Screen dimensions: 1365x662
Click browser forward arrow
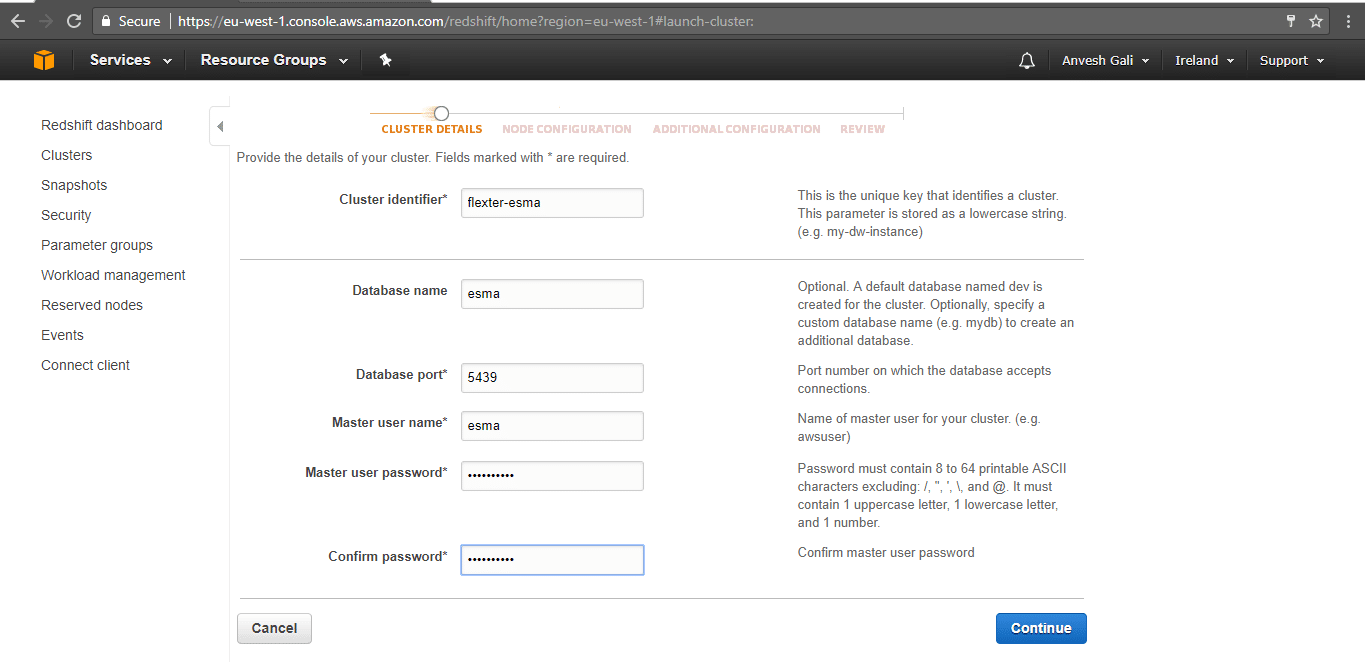click(x=45, y=21)
